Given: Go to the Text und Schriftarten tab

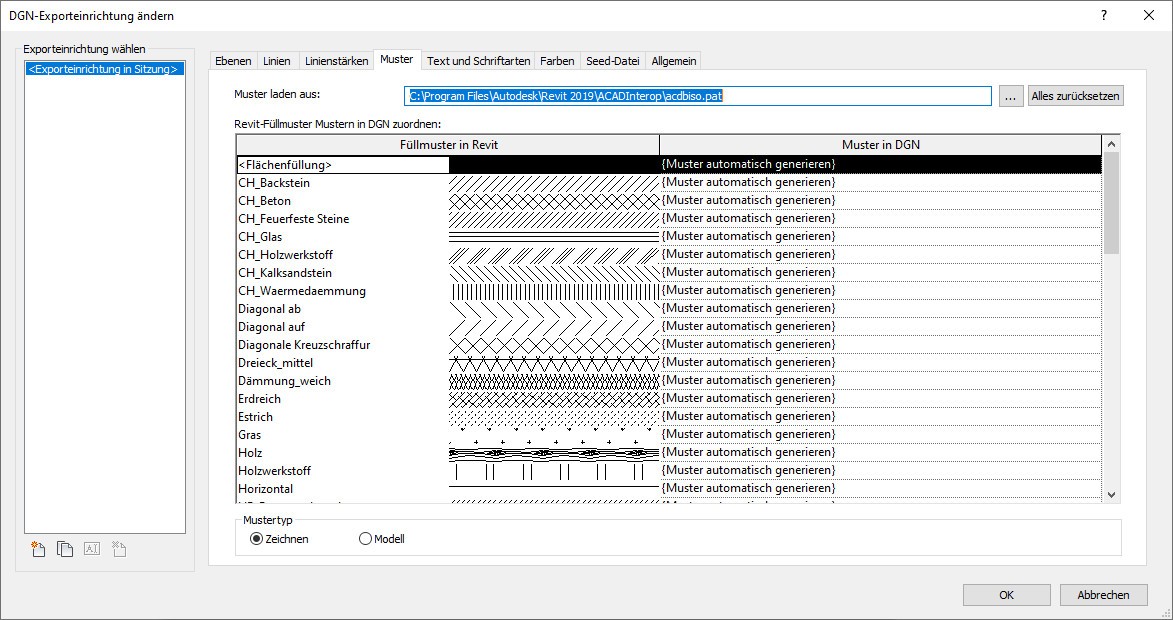Looking at the screenshot, I should pyautogui.click(x=478, y=61).
